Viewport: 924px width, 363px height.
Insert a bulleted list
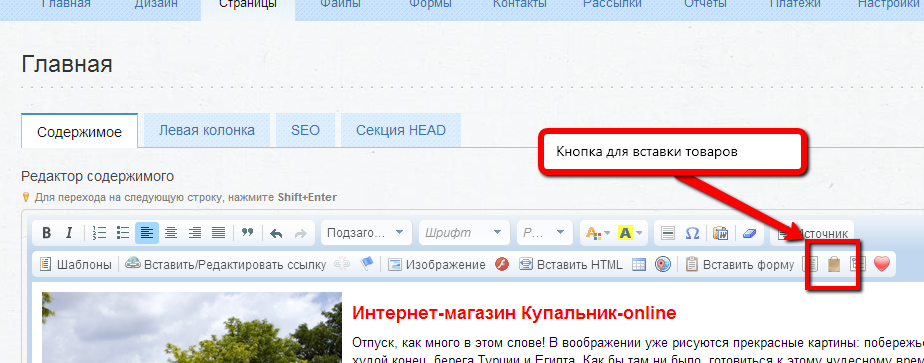(x=123, y=233)
